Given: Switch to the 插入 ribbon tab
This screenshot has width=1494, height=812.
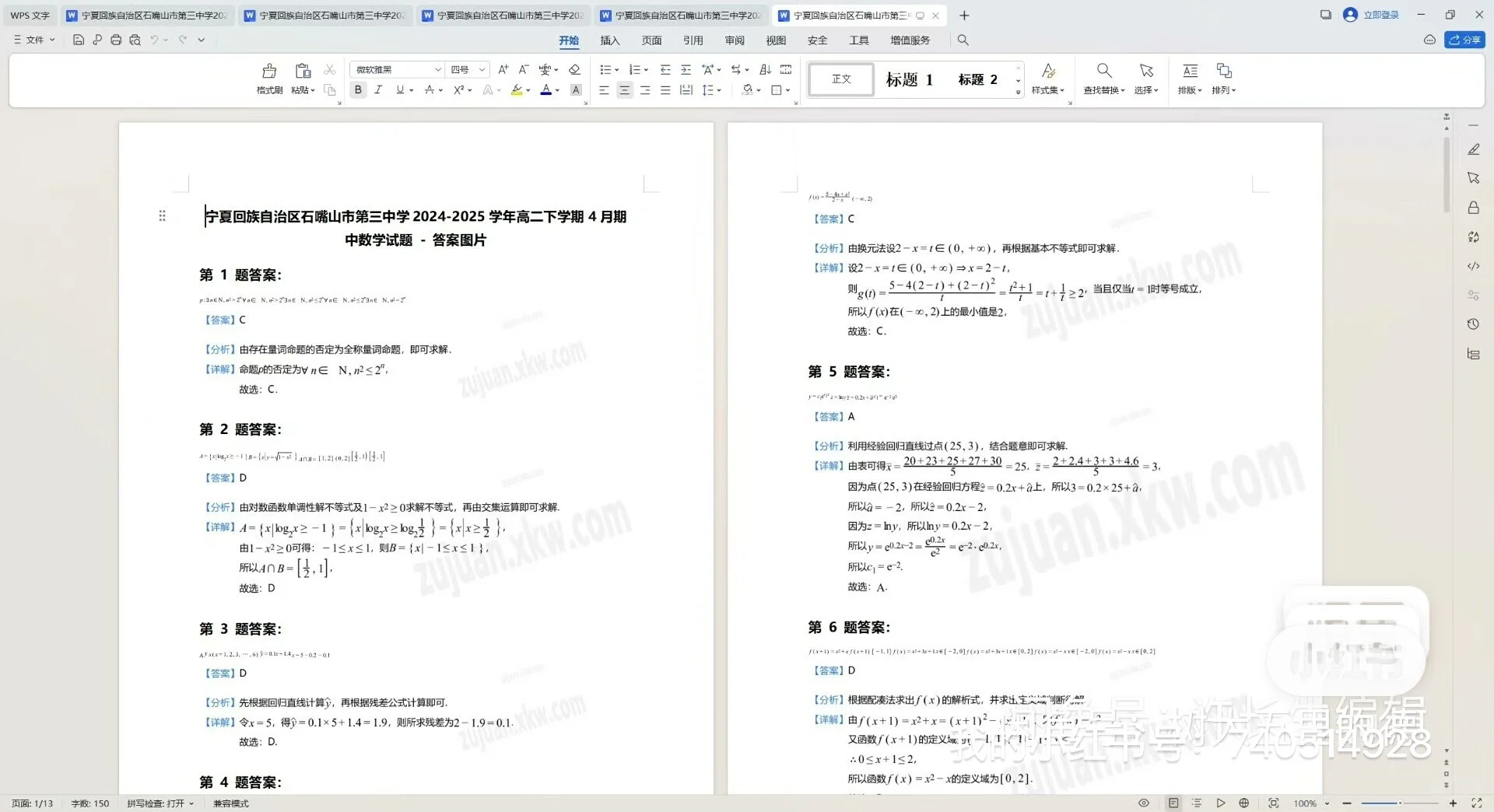Looking at the screenshot, I should pos(610,40).
